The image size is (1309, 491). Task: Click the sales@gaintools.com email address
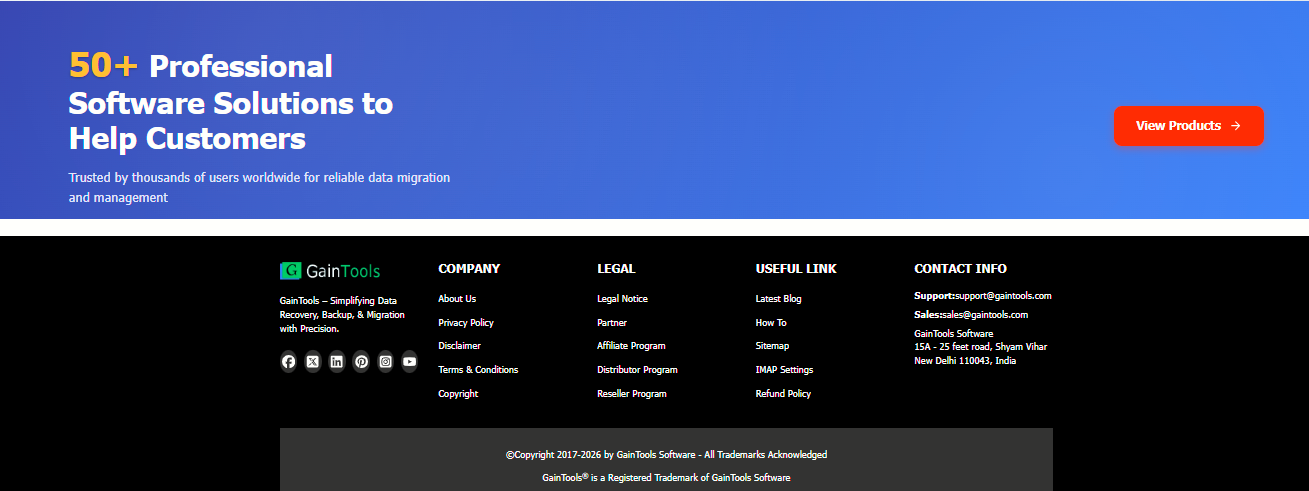pyautogui.click(x=985, y=315)
